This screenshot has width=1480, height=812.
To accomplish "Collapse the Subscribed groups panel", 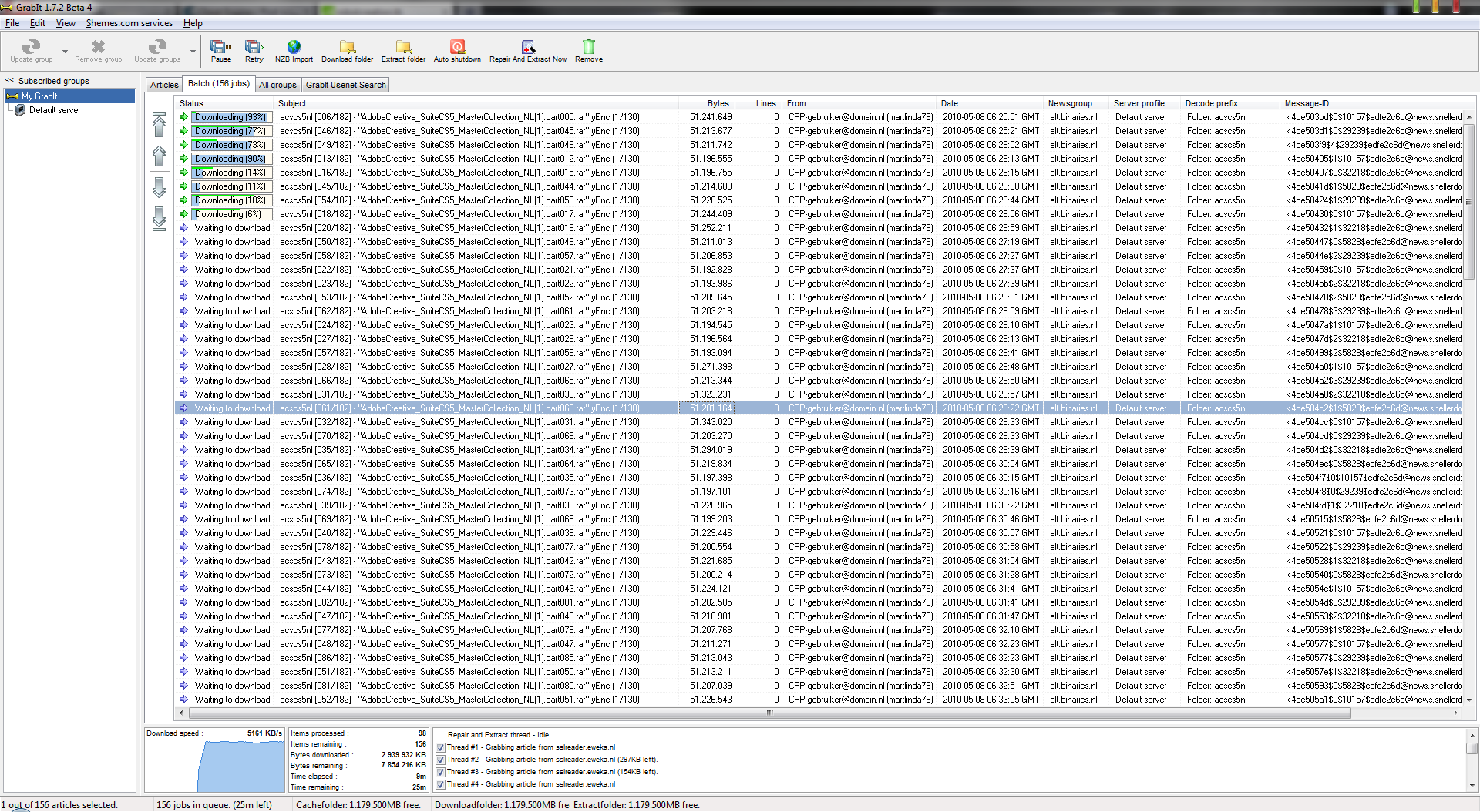I will (9, 80).
